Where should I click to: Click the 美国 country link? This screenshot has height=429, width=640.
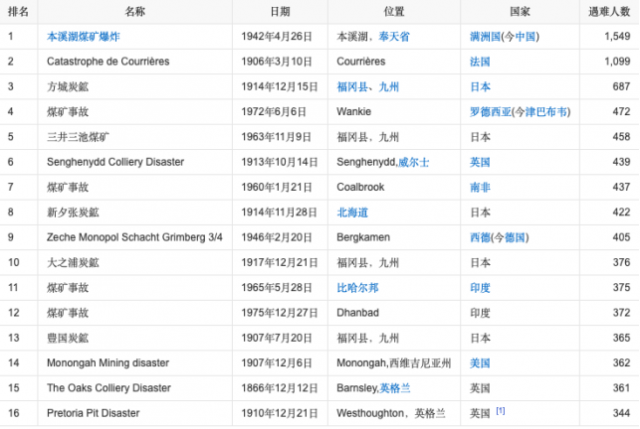(x=480, y=363)
